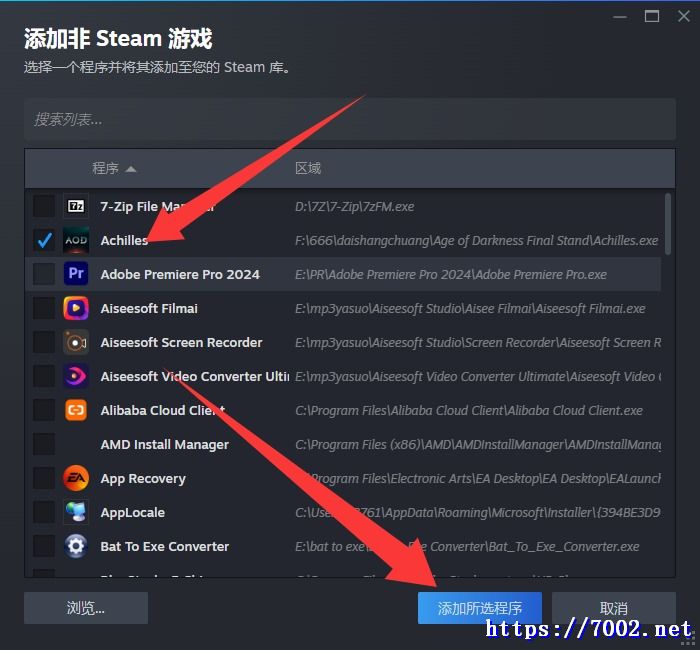Minimize the 添加非 Steam 游戏 window
The height and width of the screenshot is (650, 700).
pos(620,17)
